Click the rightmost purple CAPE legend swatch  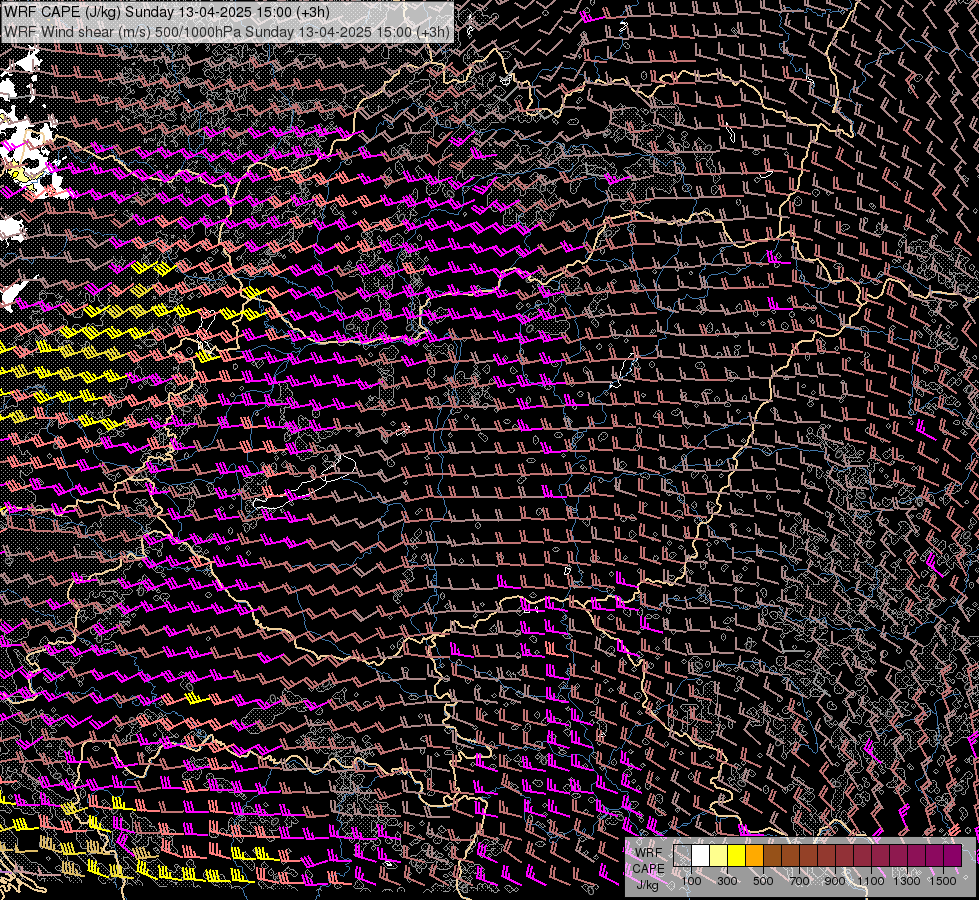tap(953, 856)
